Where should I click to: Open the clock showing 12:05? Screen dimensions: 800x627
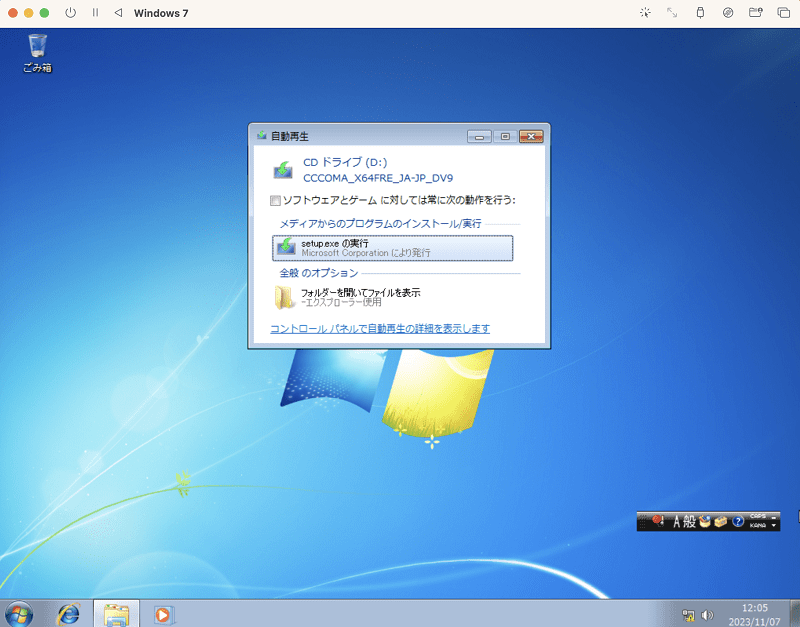(755, 608)
